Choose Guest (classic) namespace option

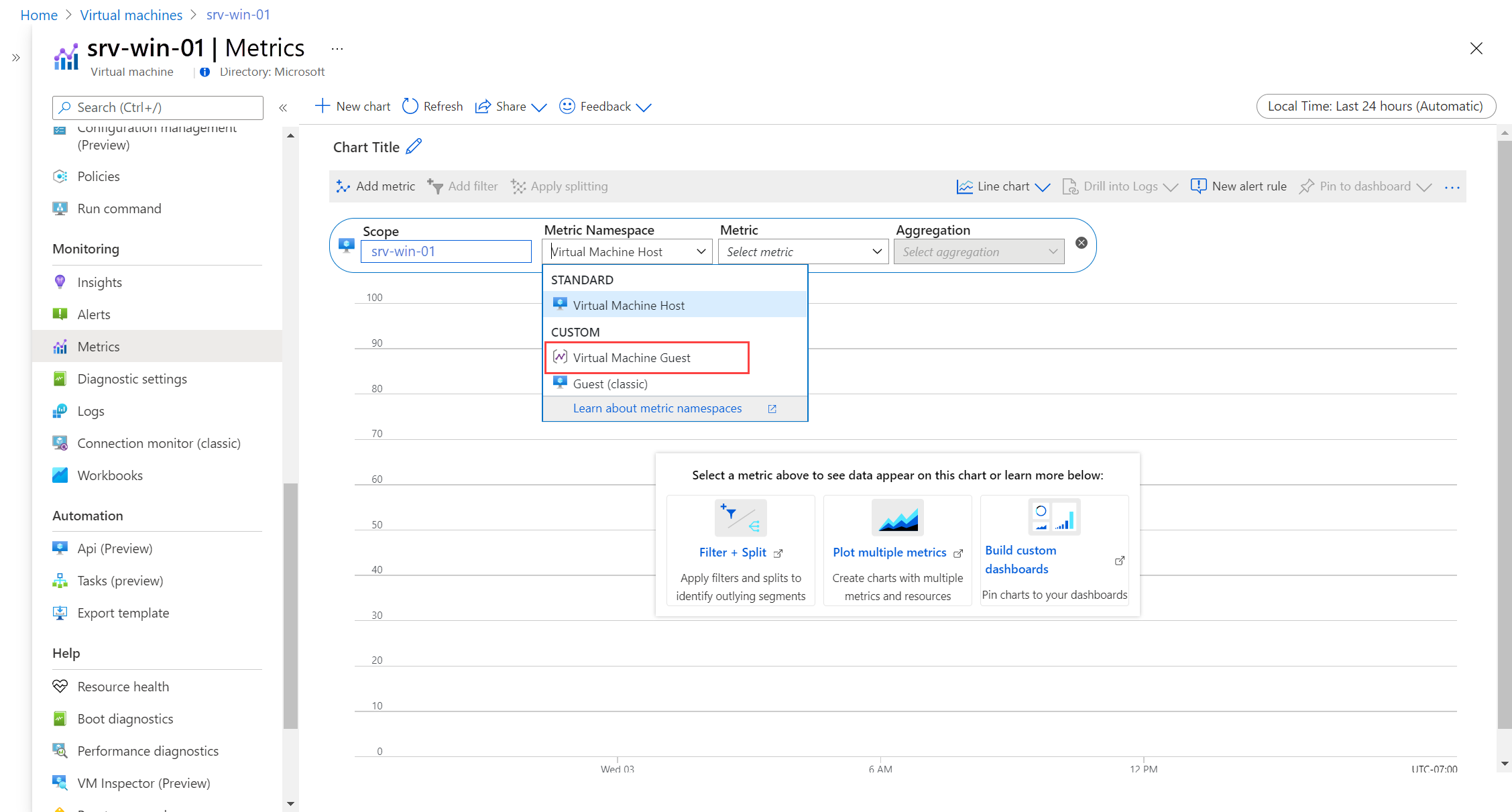[609, 384]
